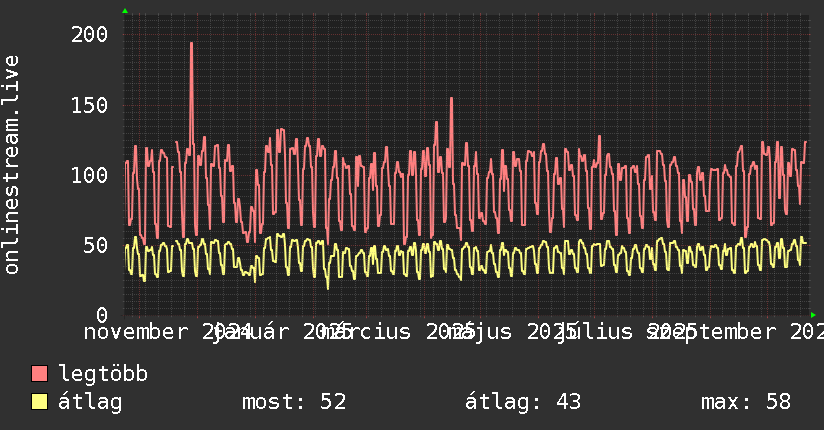Click the green arrow atop the y-axis
Viewport: 824px width, 430px height.
pos(125,11)
